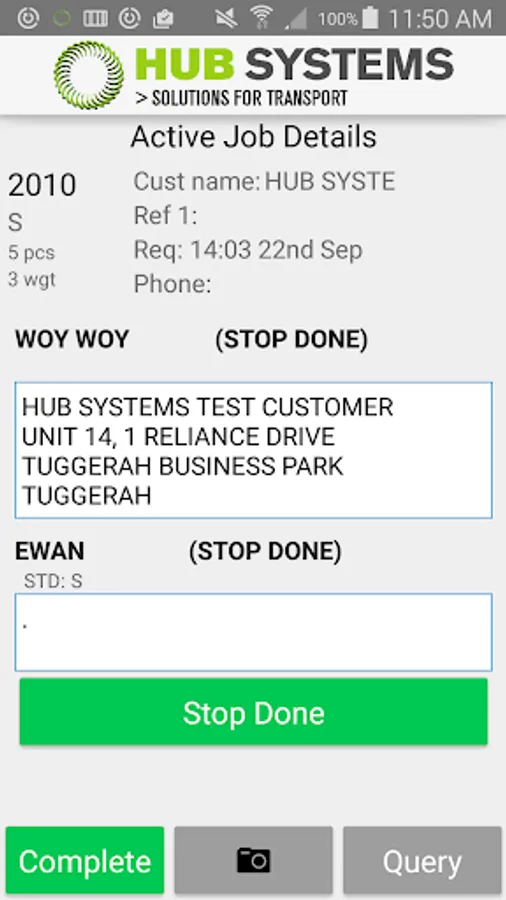Image resolution: width=506 pixels, height=900 pixels.
Task: Tap the Phone field label
Action: click(x=173, y=284)
